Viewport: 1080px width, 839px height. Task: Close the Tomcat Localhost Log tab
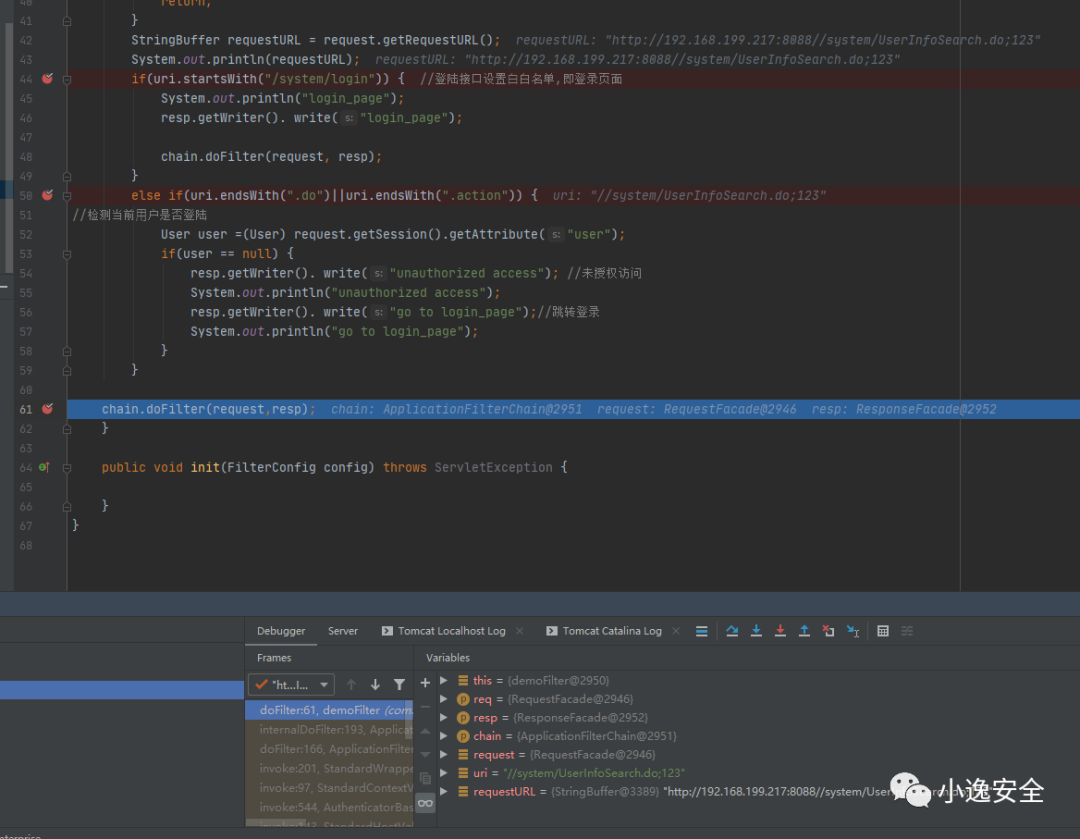(x=520, y=631)
